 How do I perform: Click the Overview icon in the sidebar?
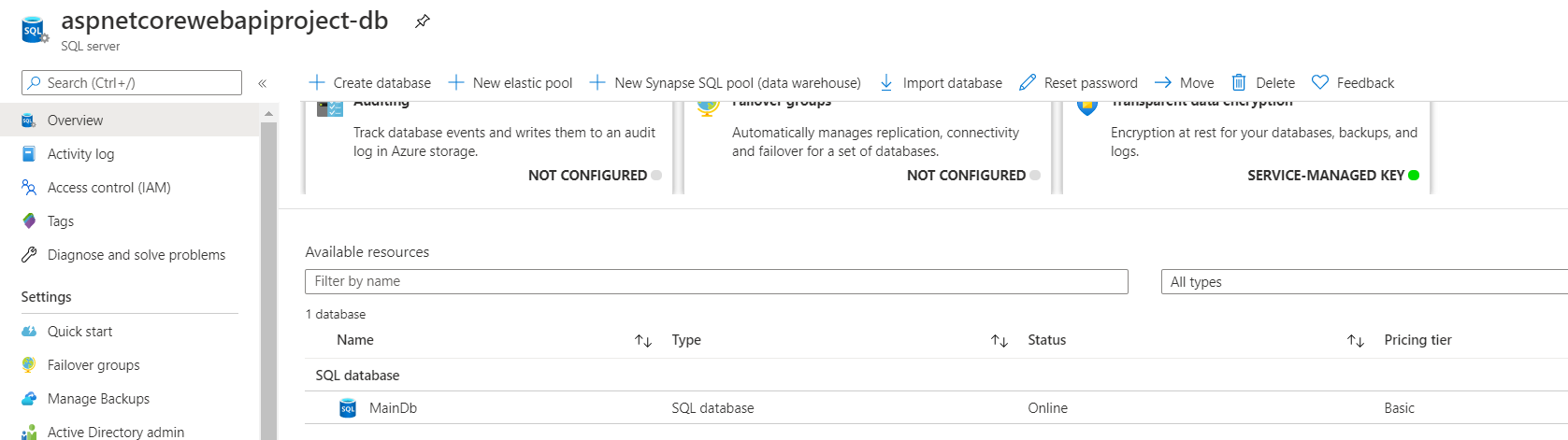coord(29,121)
